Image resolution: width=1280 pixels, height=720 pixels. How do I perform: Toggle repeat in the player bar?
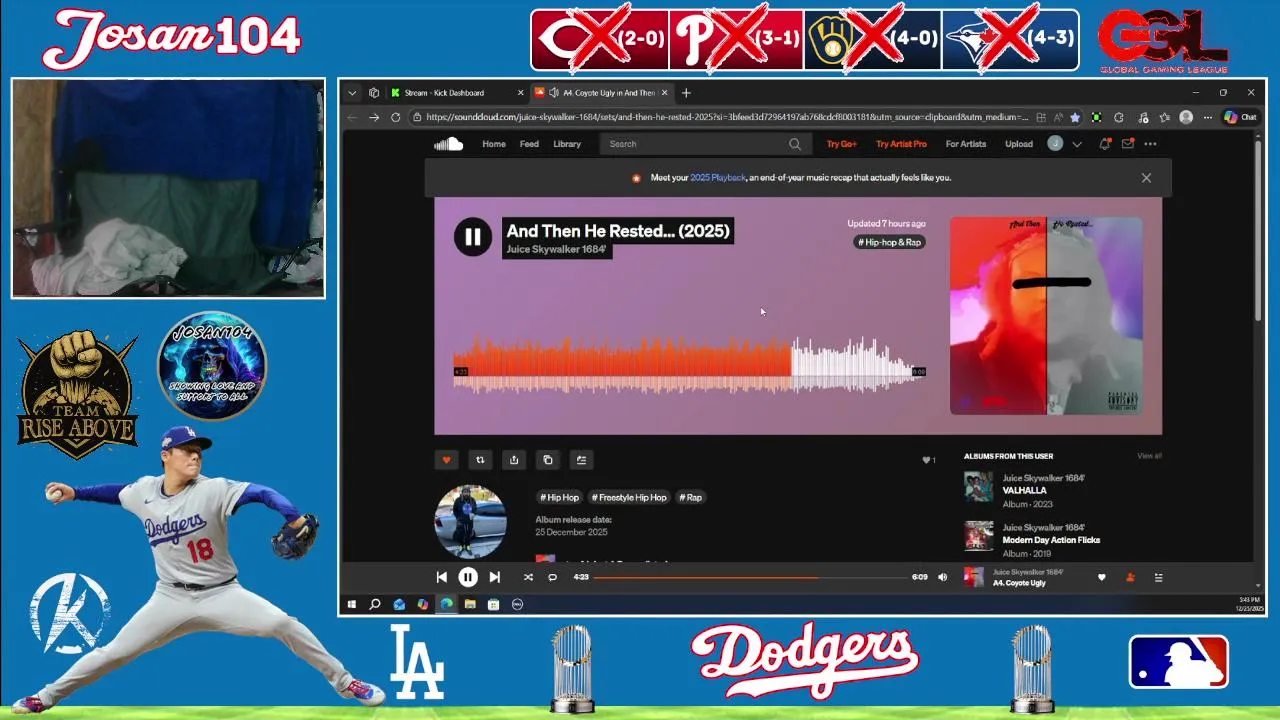click(552, 577)
